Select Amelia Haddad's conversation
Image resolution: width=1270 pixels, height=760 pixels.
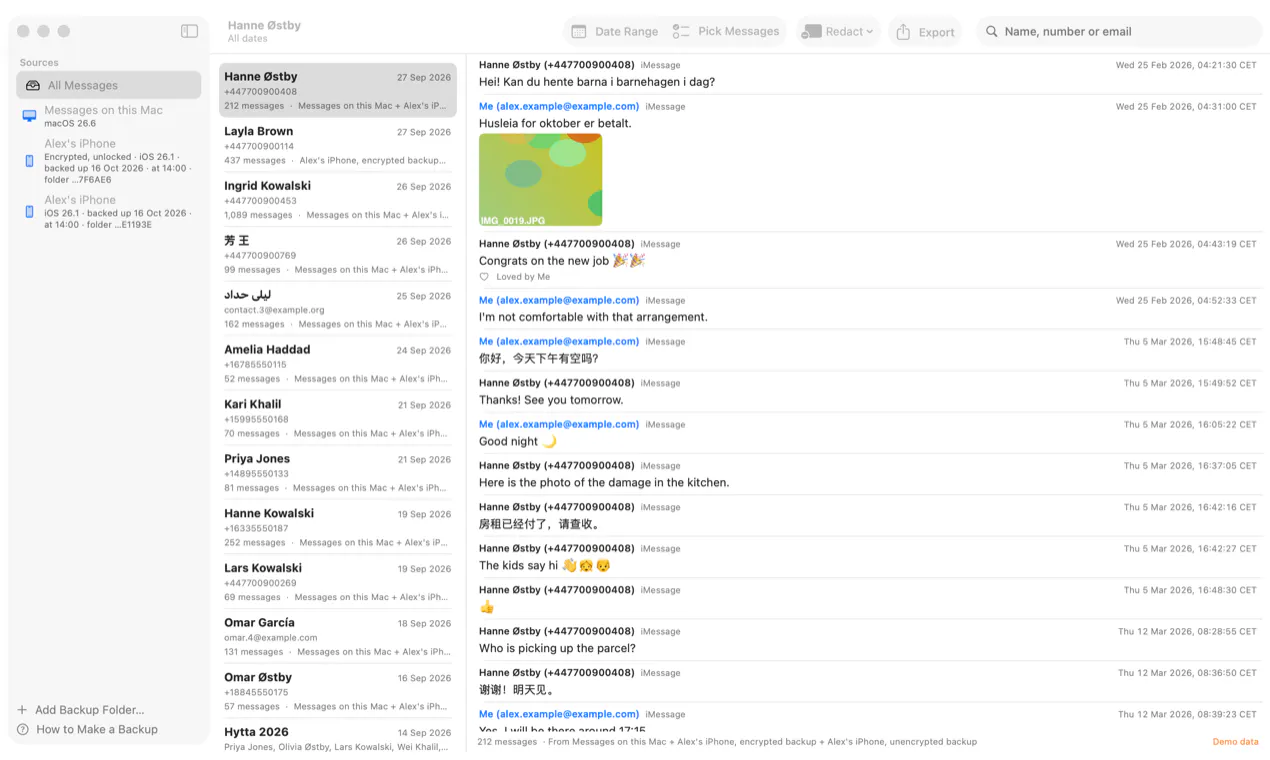(x=338, y=364)
